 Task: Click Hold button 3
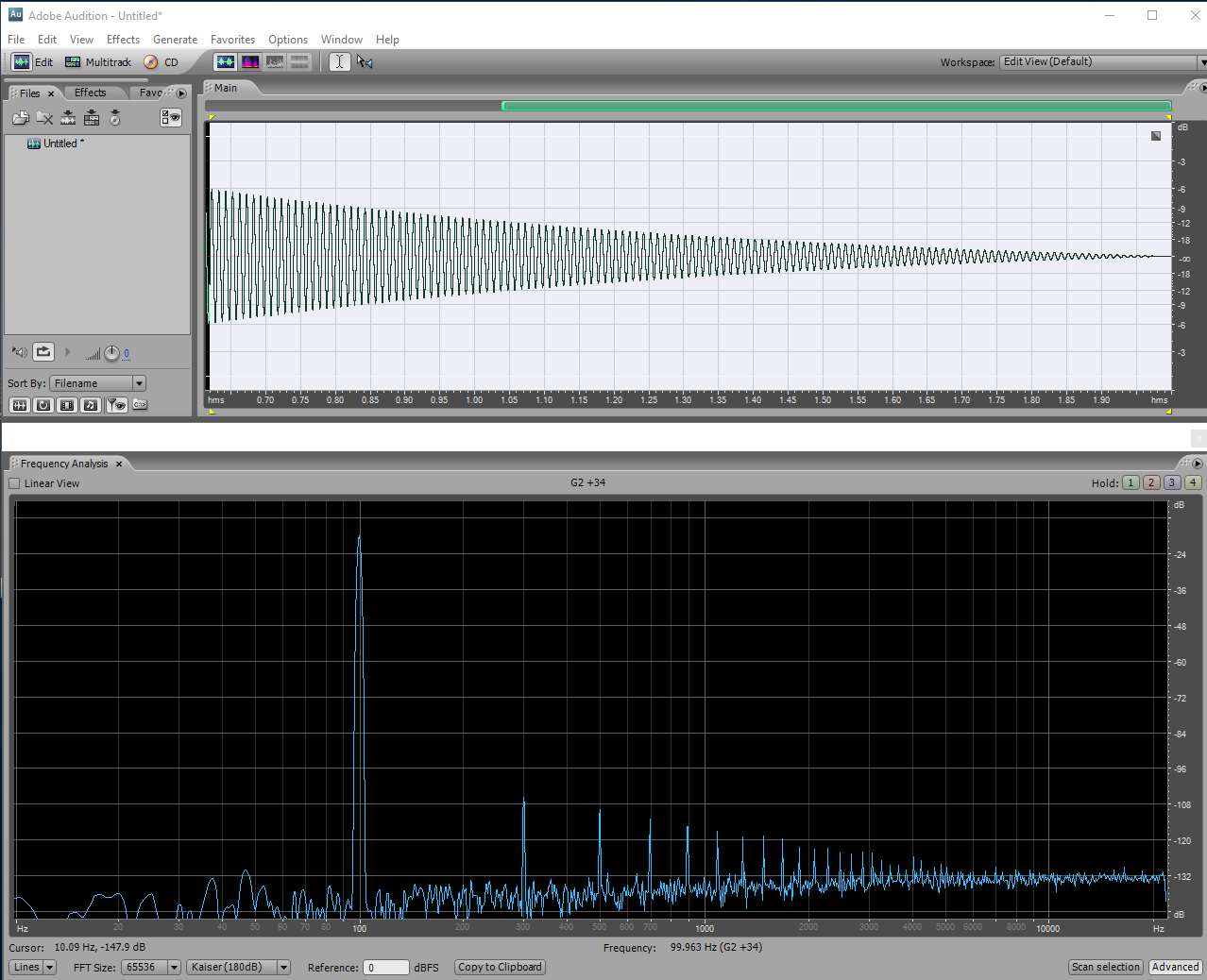coord(1172,482)
